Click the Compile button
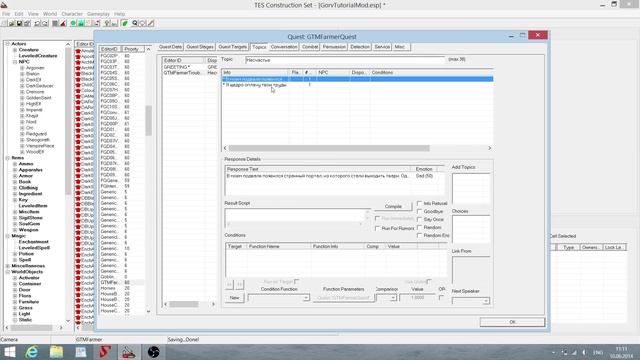The width and height of the screenshot is (640, 360). [x=393, y=207]
